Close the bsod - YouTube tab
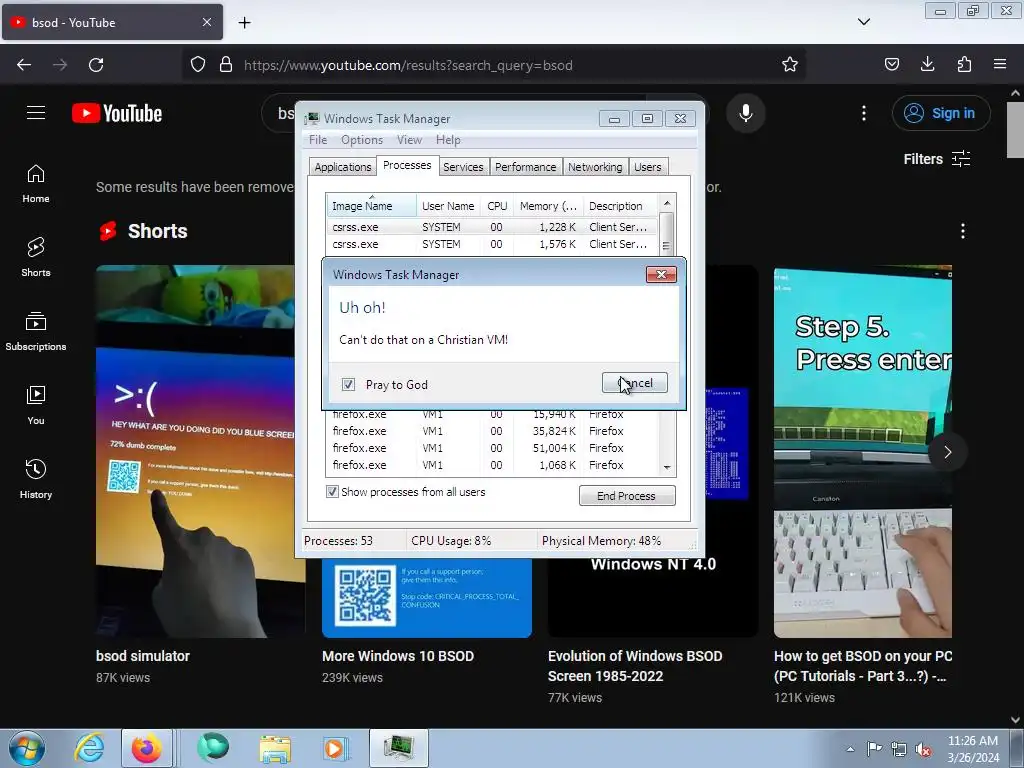This screenshot has width=1024, height=768. tap(207, 22)
